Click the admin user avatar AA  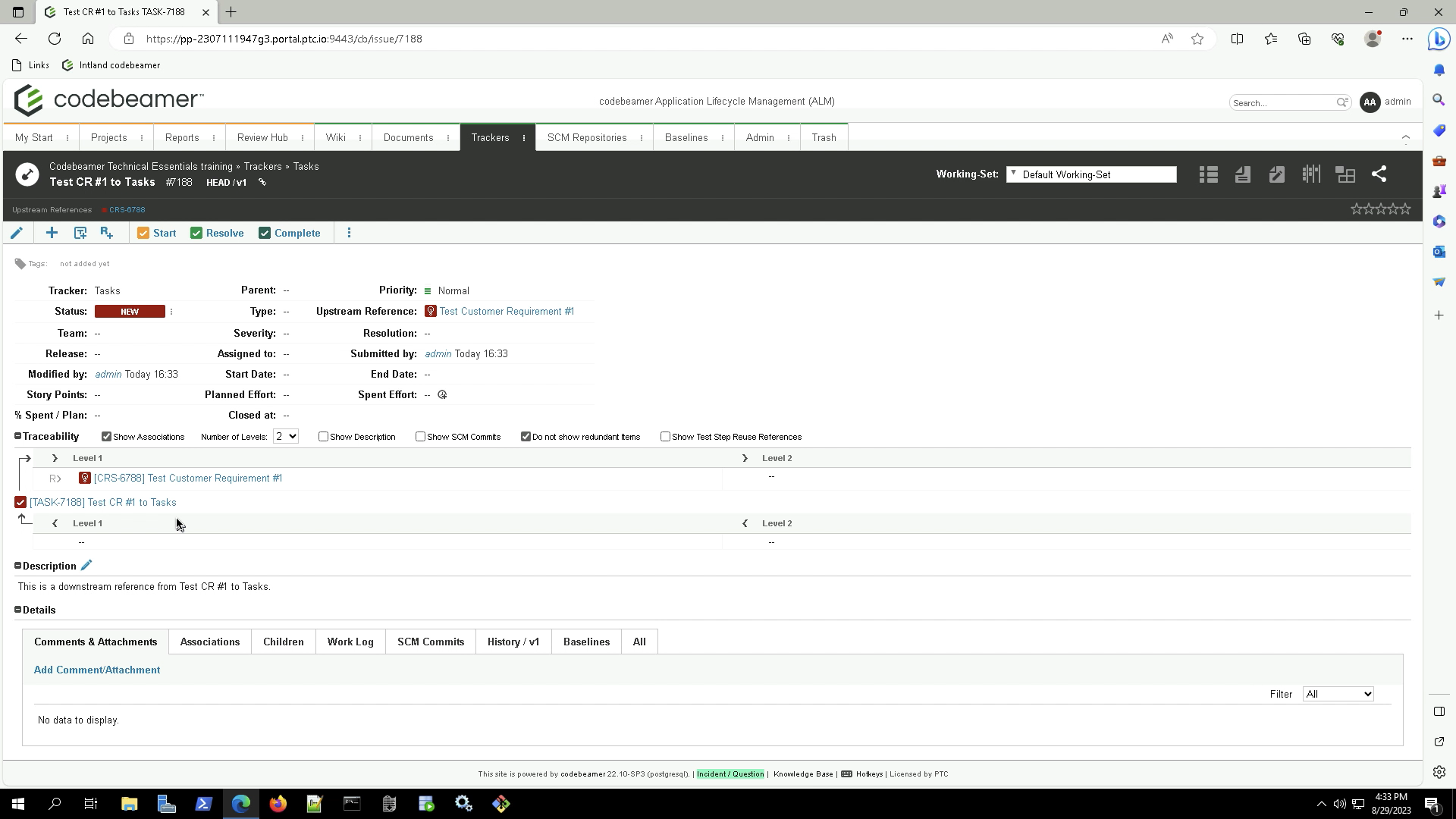[x=1370, y=102]
